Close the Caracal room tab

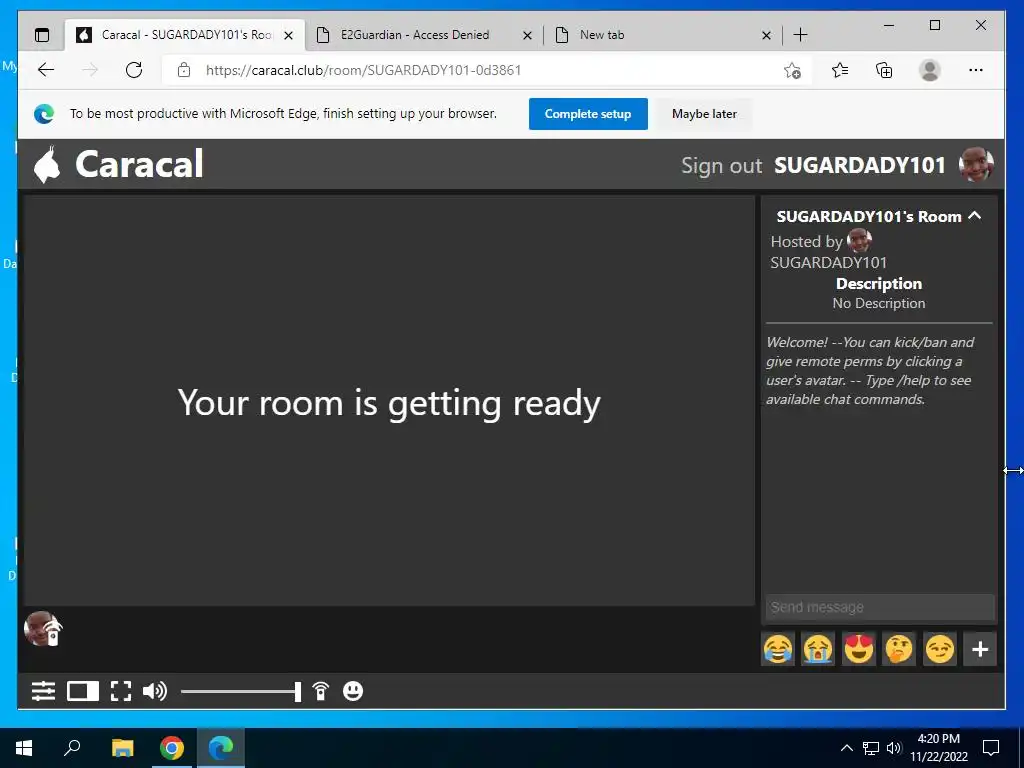(x=289, y=35)
